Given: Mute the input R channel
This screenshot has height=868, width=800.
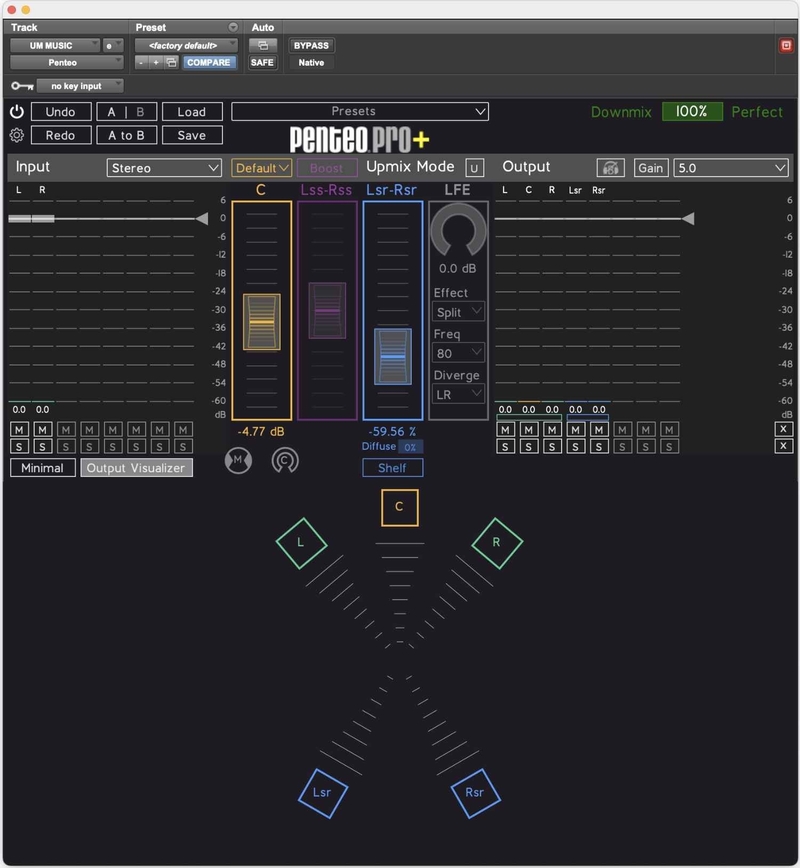Looking at the screenshot, I should [42, 430].
